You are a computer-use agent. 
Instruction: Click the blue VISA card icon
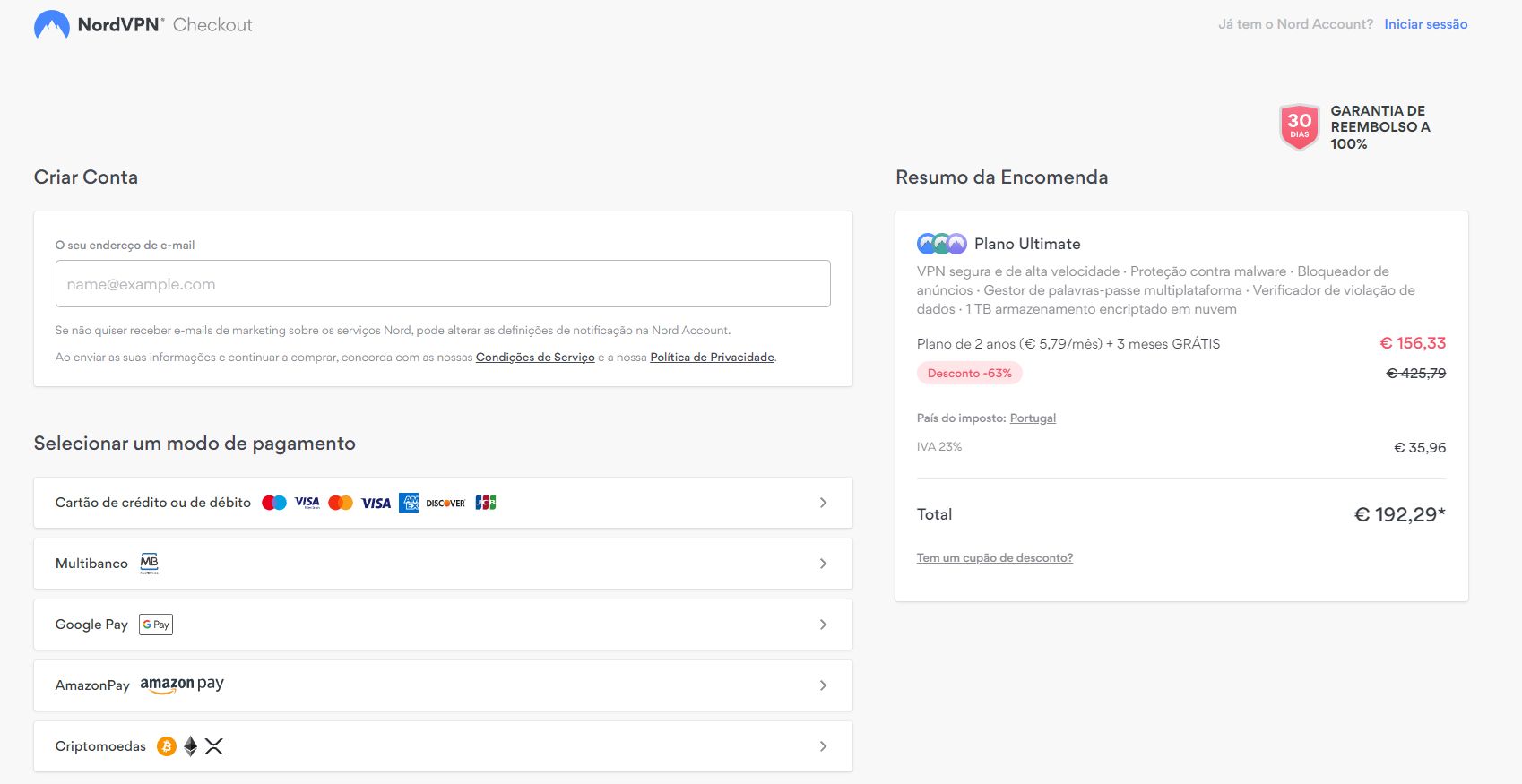coord(376,503)
